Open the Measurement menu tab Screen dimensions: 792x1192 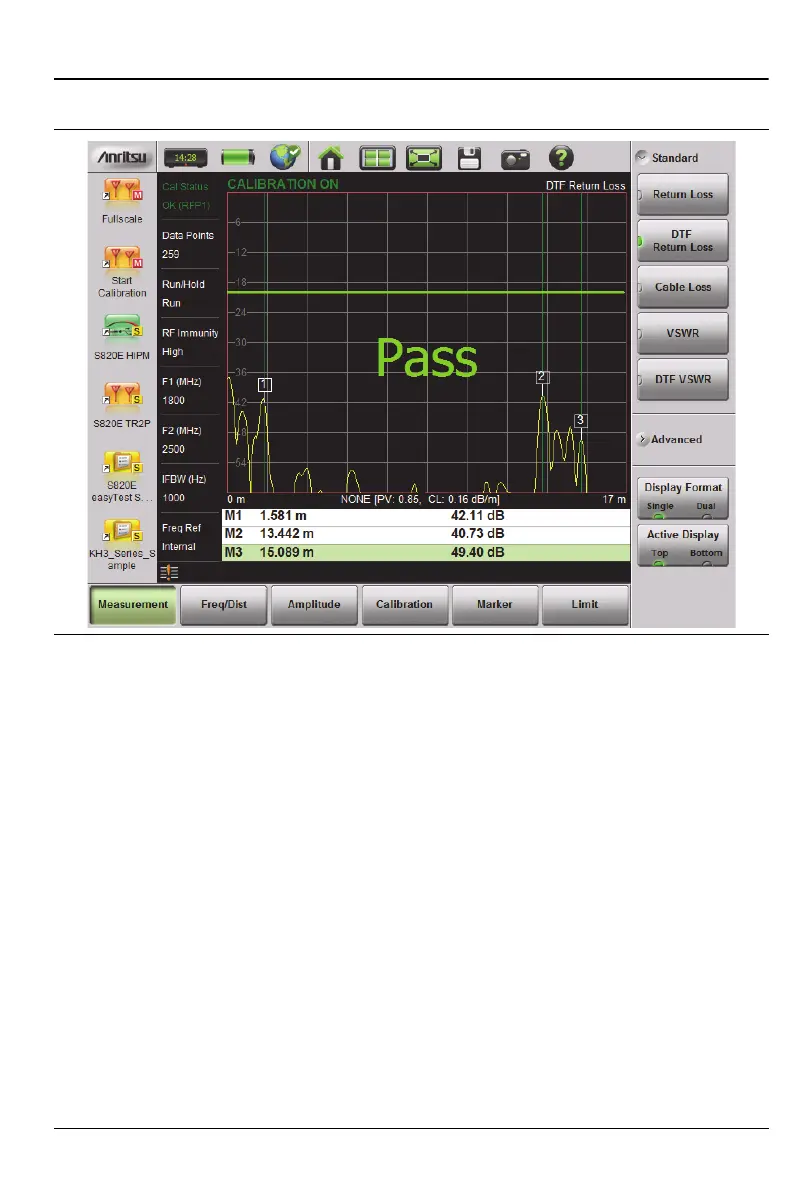133,605
